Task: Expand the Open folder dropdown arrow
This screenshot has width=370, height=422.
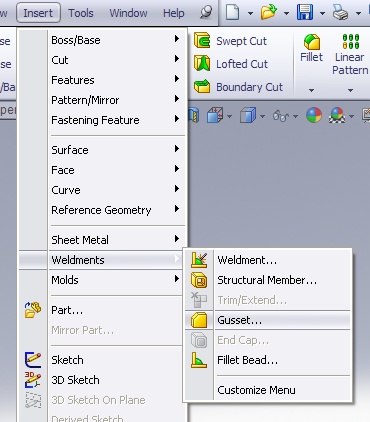Action: pyautogui.click(x=286, y=14)
